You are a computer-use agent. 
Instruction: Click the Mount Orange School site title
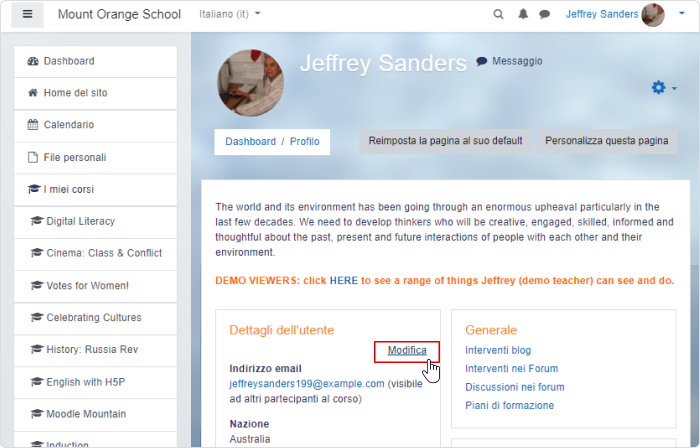(x=119, y=14)
